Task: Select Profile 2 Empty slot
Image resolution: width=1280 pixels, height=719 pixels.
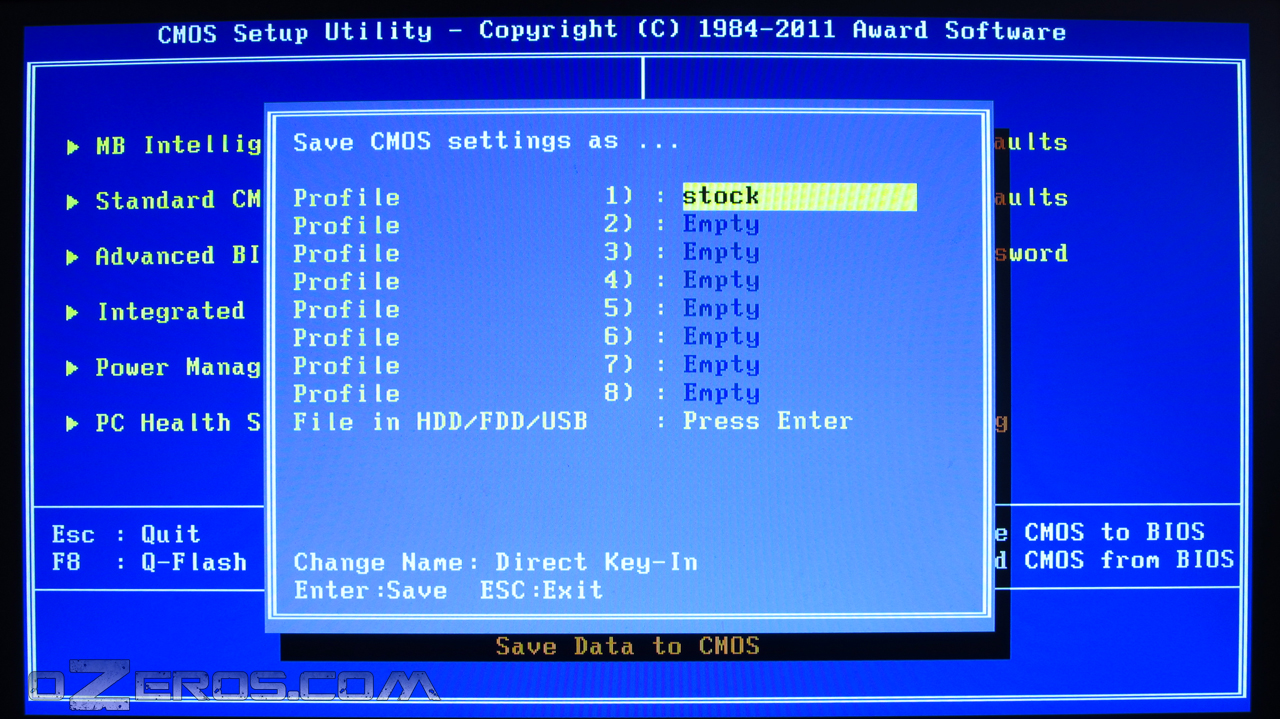Action: click(721, 224)
